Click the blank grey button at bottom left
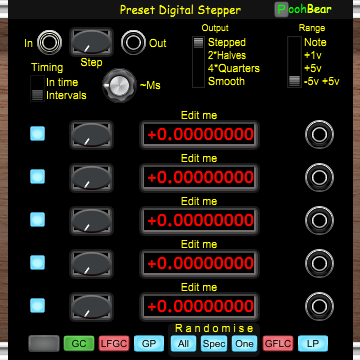 (44, 344)
